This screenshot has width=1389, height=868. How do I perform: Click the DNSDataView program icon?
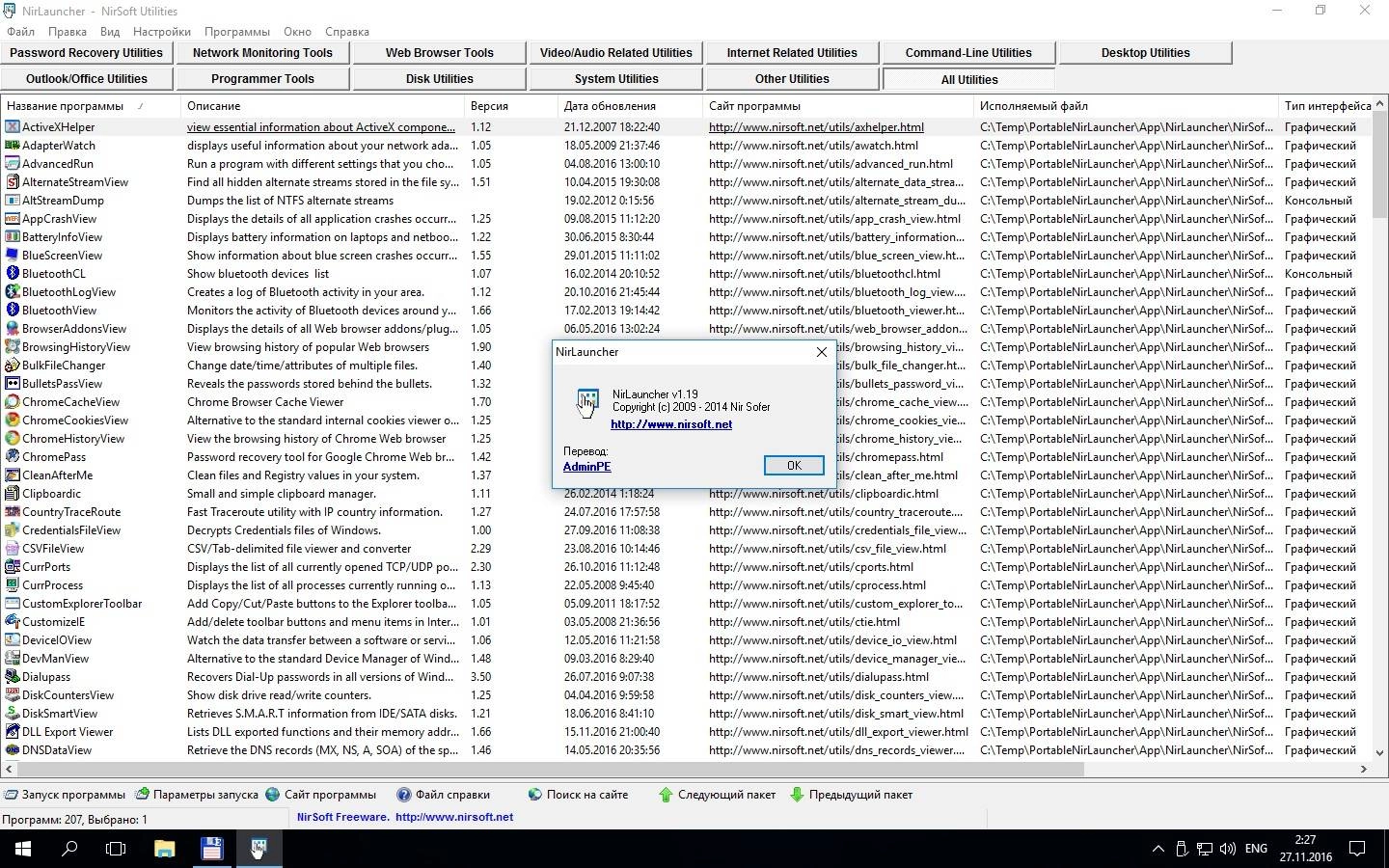(x=12, y=750)
